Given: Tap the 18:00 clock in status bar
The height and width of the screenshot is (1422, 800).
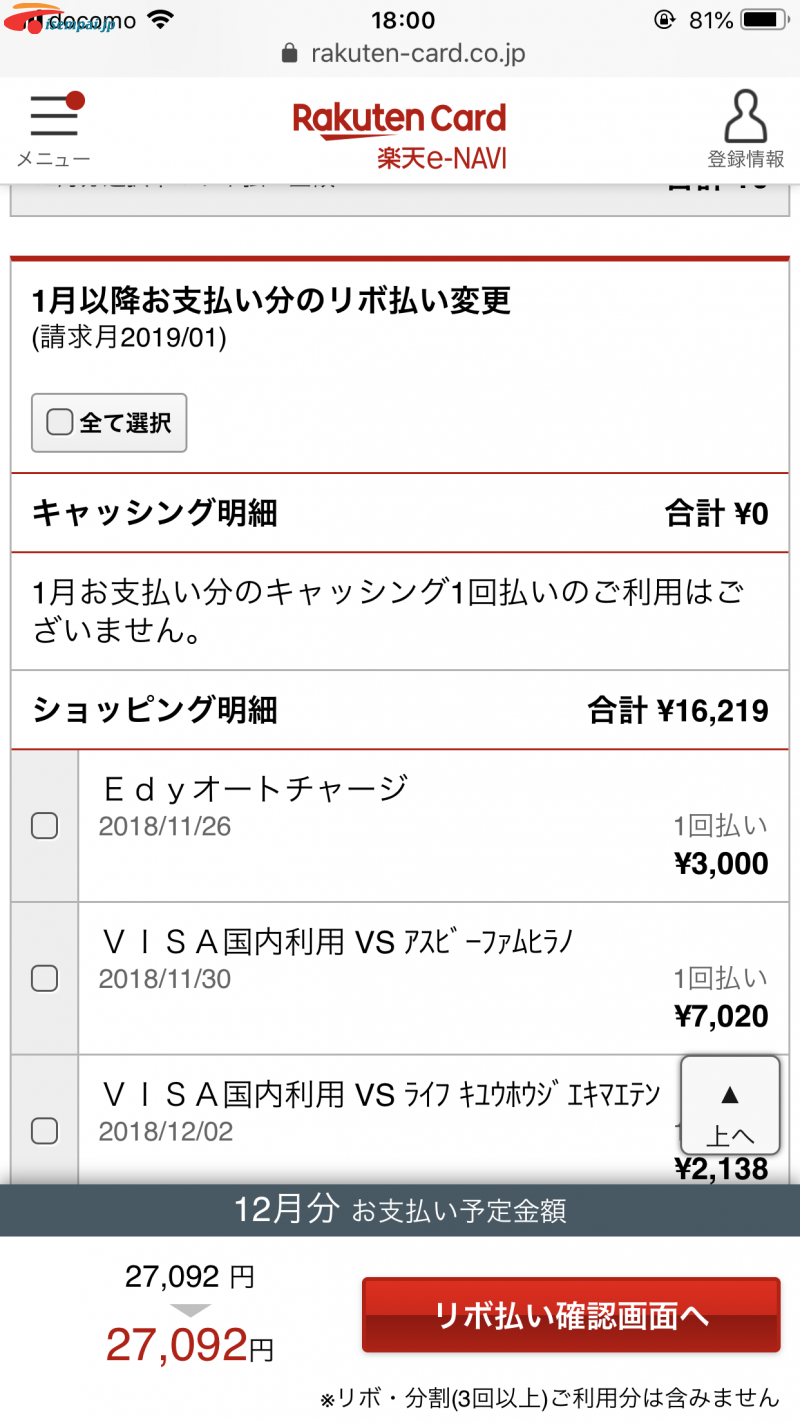Looking at the screenshot, I should coord(402,19).
